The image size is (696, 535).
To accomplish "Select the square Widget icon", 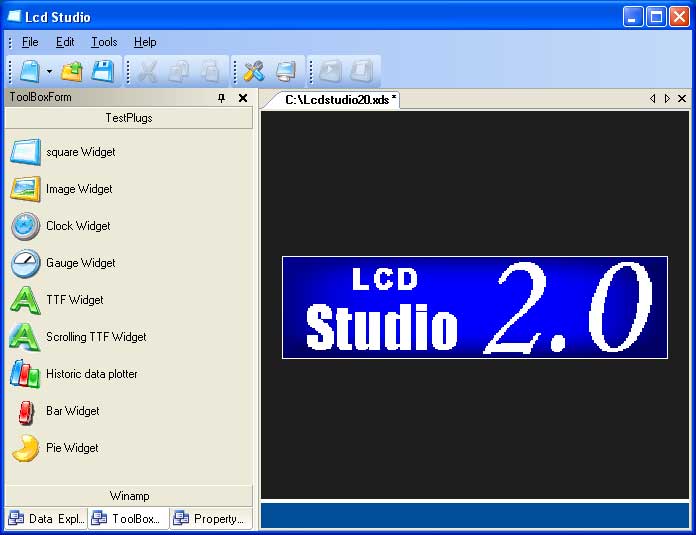I will [26, 152].
